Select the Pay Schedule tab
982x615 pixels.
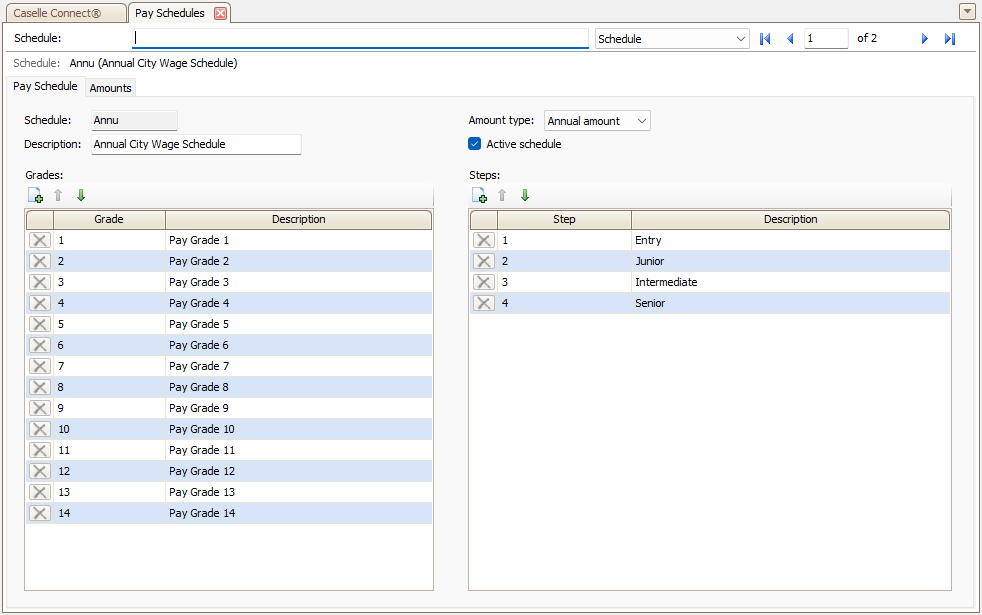pyautogui.click(x=45, y=86)
